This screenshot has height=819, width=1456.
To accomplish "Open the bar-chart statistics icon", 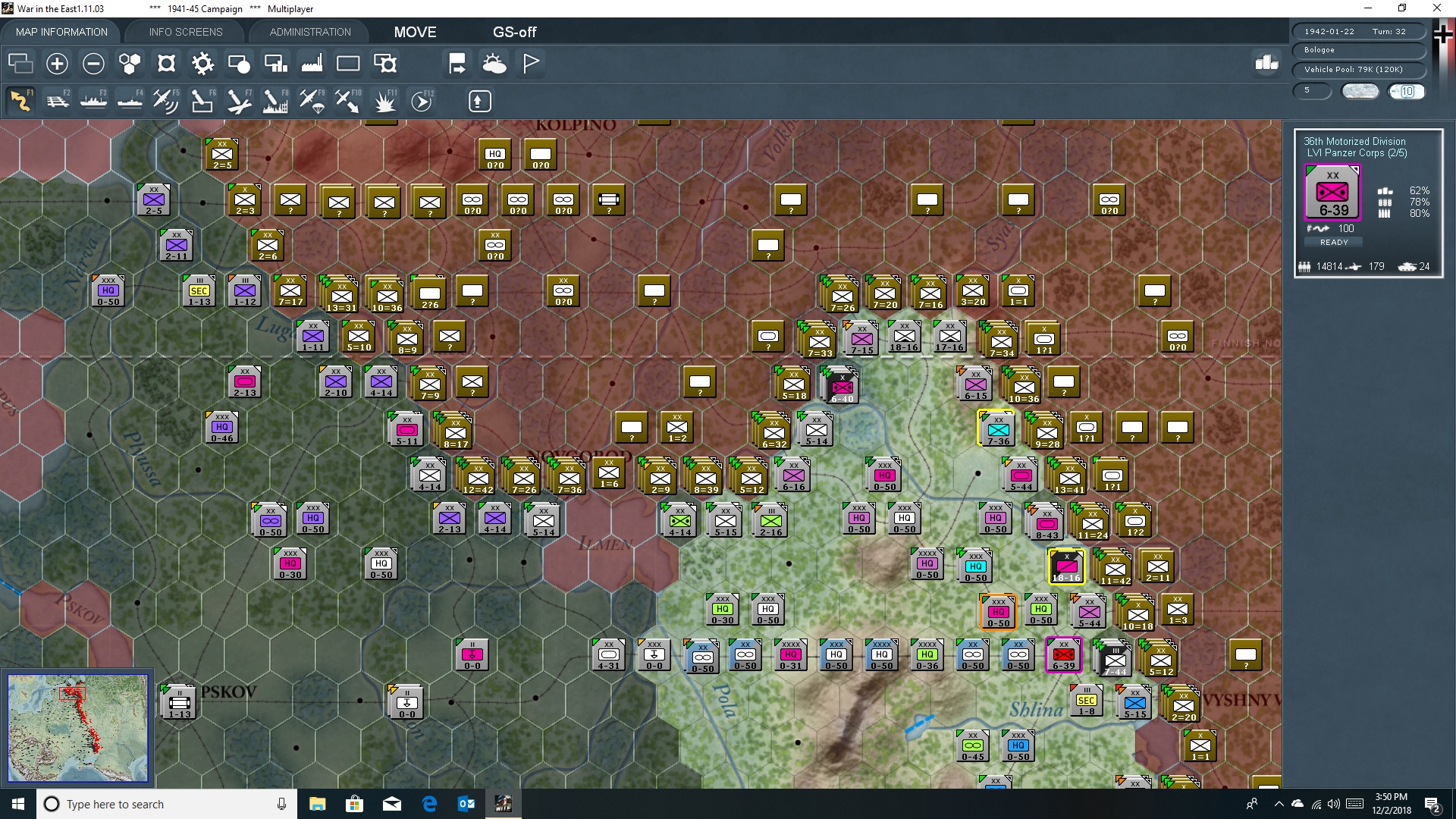I will [1266, 63].
